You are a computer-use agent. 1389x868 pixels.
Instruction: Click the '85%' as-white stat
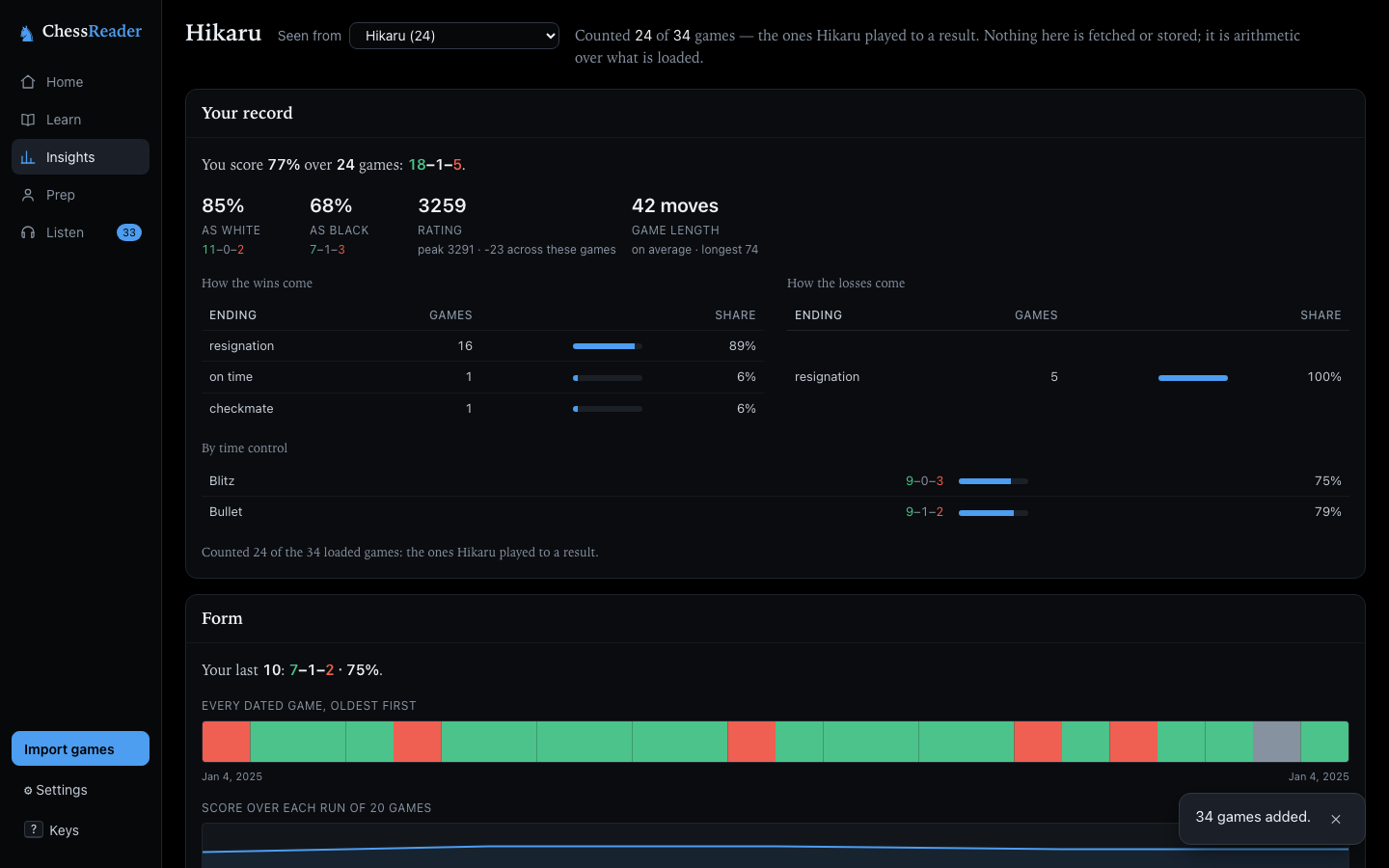click(x=223, y=205)
